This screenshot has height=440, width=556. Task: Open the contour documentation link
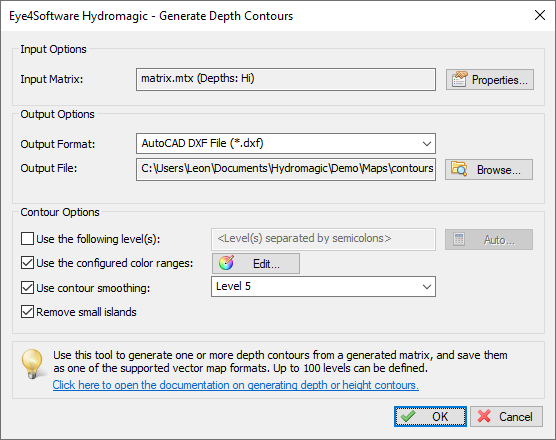[235, 385]
